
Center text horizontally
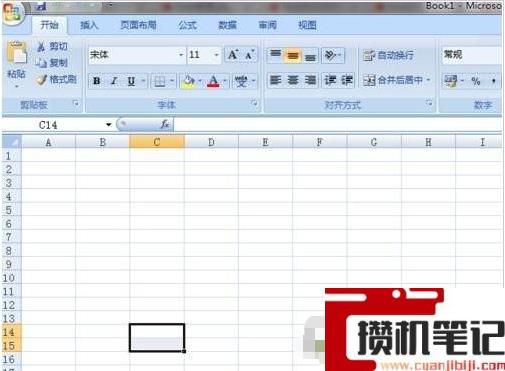[293, 80]
